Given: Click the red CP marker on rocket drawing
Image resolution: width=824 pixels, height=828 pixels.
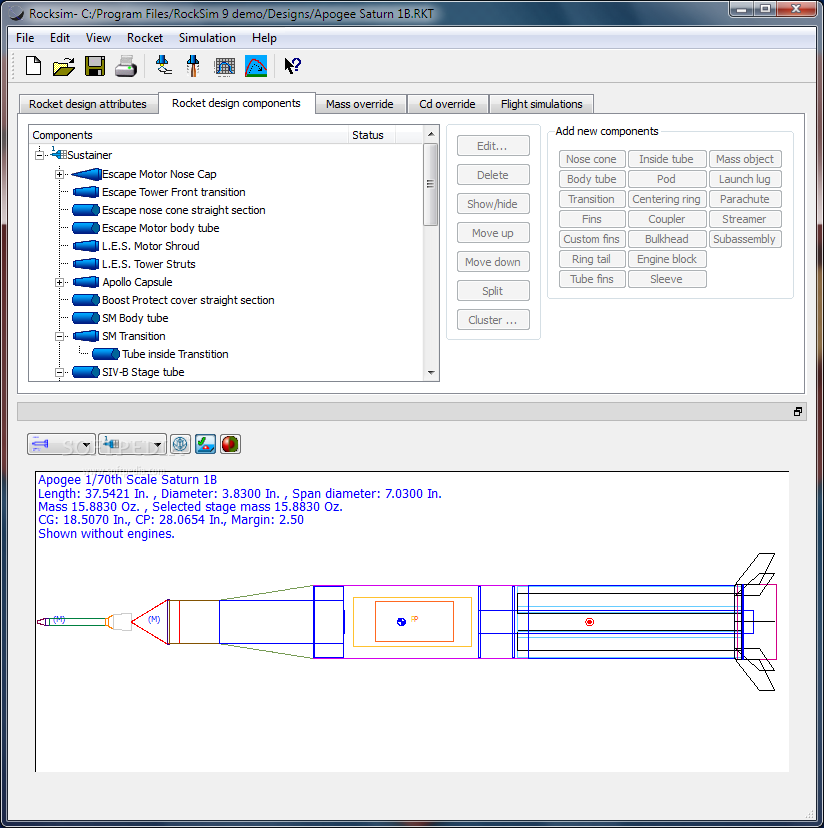Looking at the screenshot, I should [589, 622].
